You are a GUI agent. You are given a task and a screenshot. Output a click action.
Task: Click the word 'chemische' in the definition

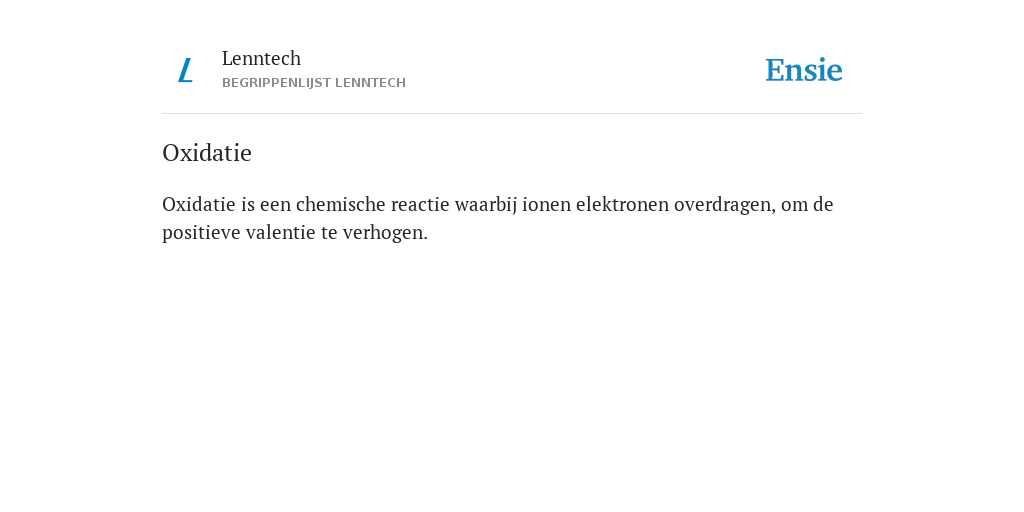click(340, 204)
